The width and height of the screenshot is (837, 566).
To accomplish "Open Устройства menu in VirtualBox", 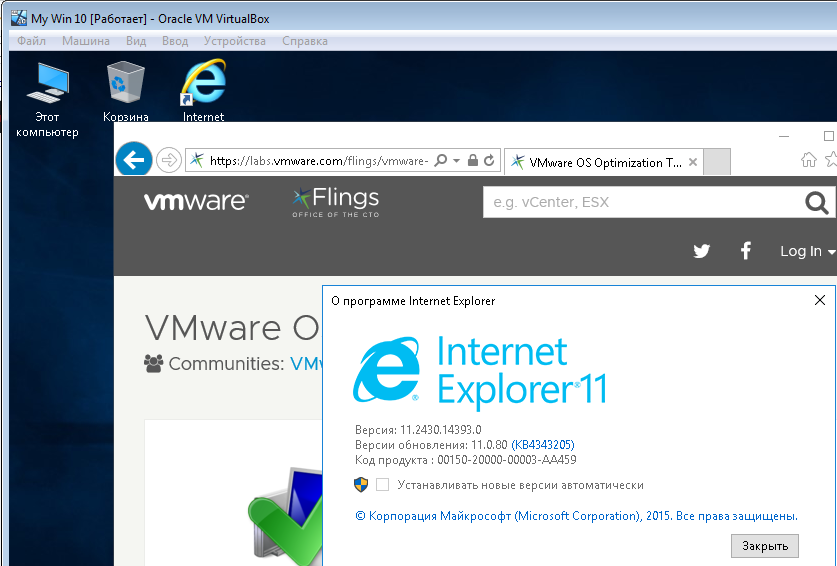I will pyautogui.click(x=235, y=41).
